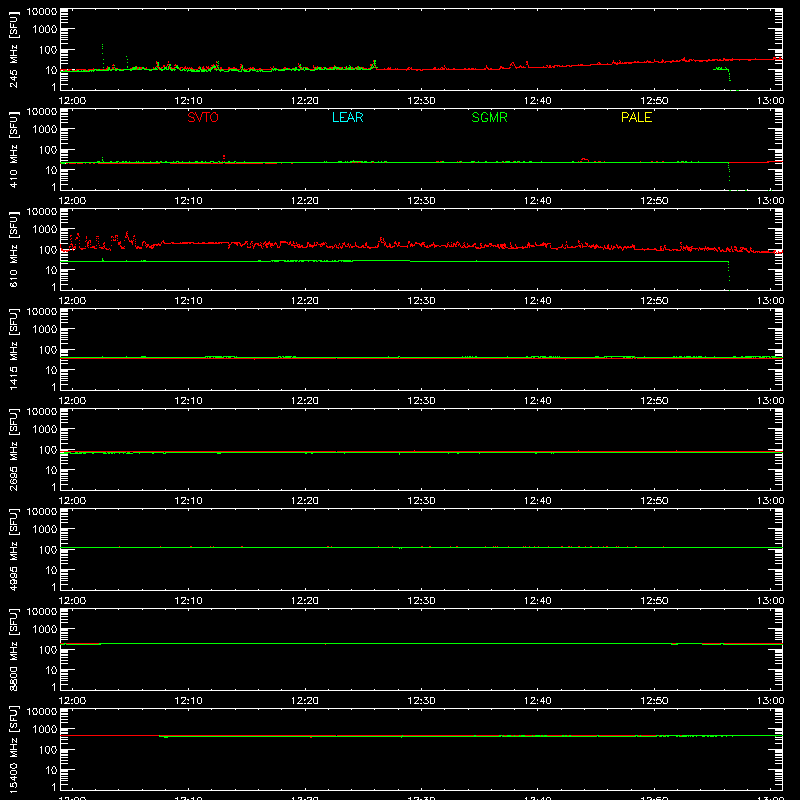Viewport: 800px width, 800px height.
Task: Select the 15400 MHz [SFU] axis title
Action: [x=14, y=749]
